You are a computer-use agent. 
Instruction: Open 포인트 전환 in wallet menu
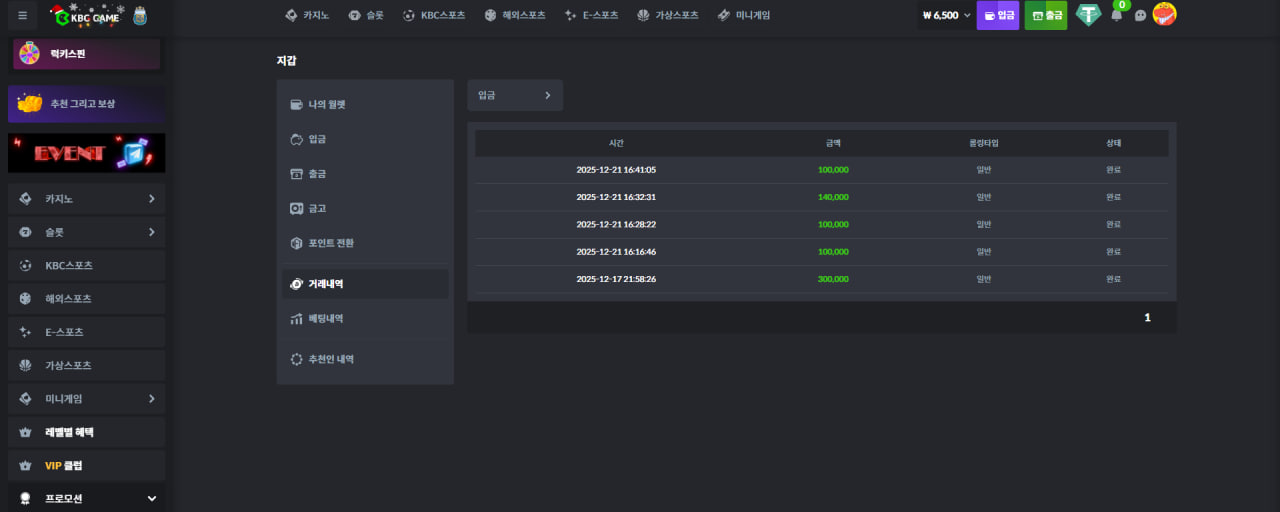(330, 243)
